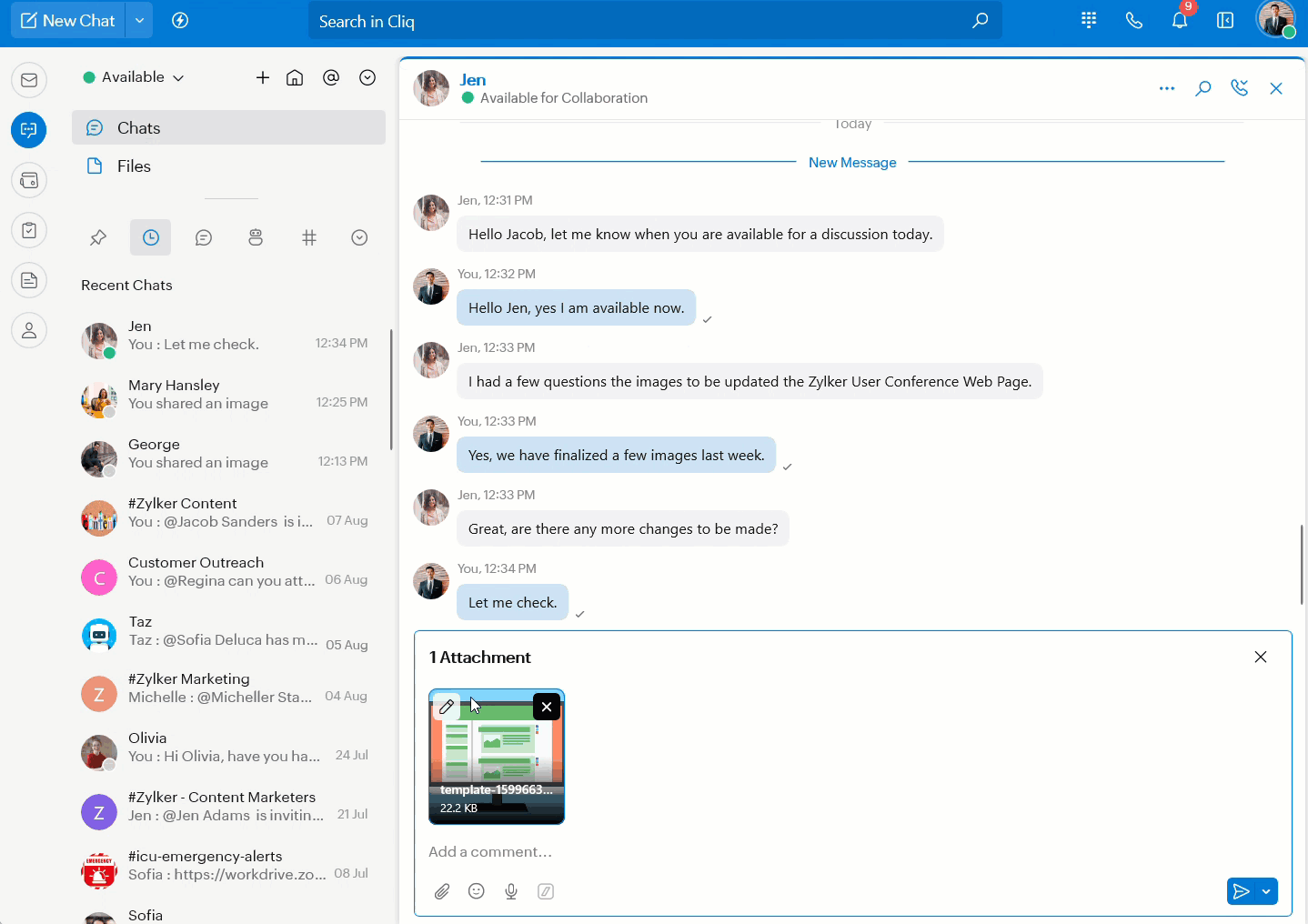Show pinned chats filter
This screenshot has width=1308, height=924.
[x=98, y=237]
